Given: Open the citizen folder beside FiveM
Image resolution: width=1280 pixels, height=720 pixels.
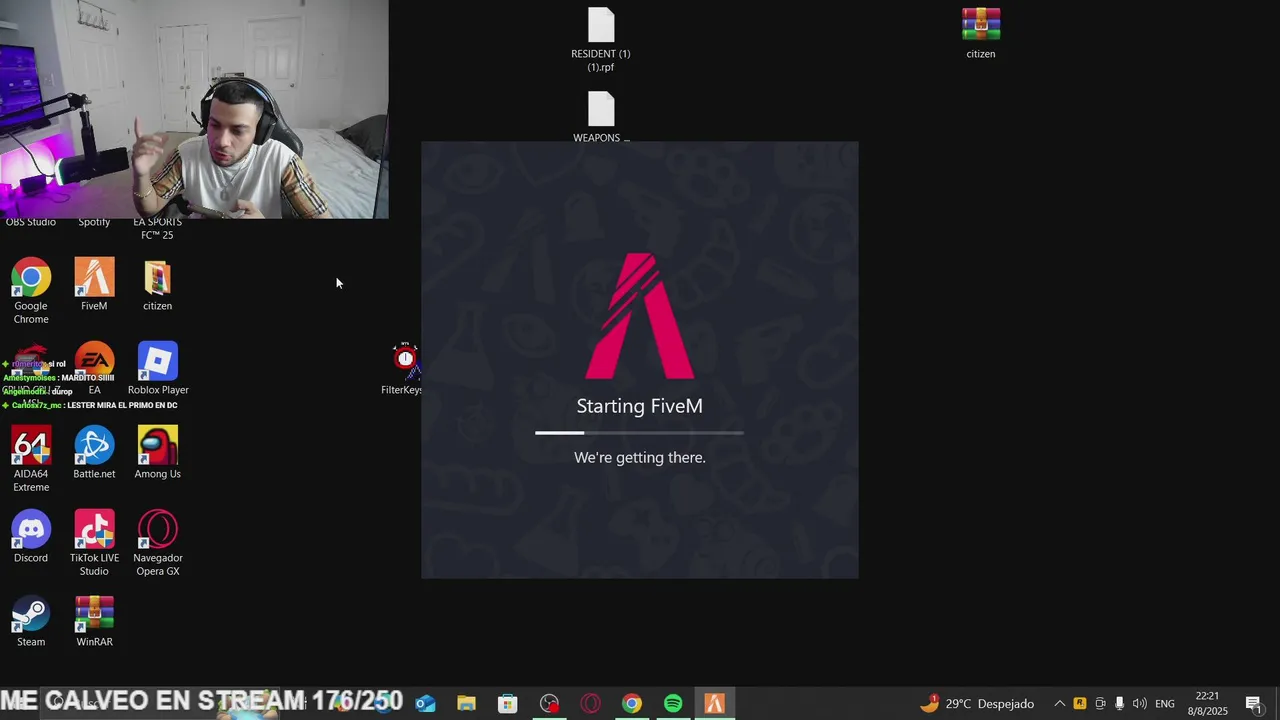Looking at the screenshot, I should (x=157, y=285).
